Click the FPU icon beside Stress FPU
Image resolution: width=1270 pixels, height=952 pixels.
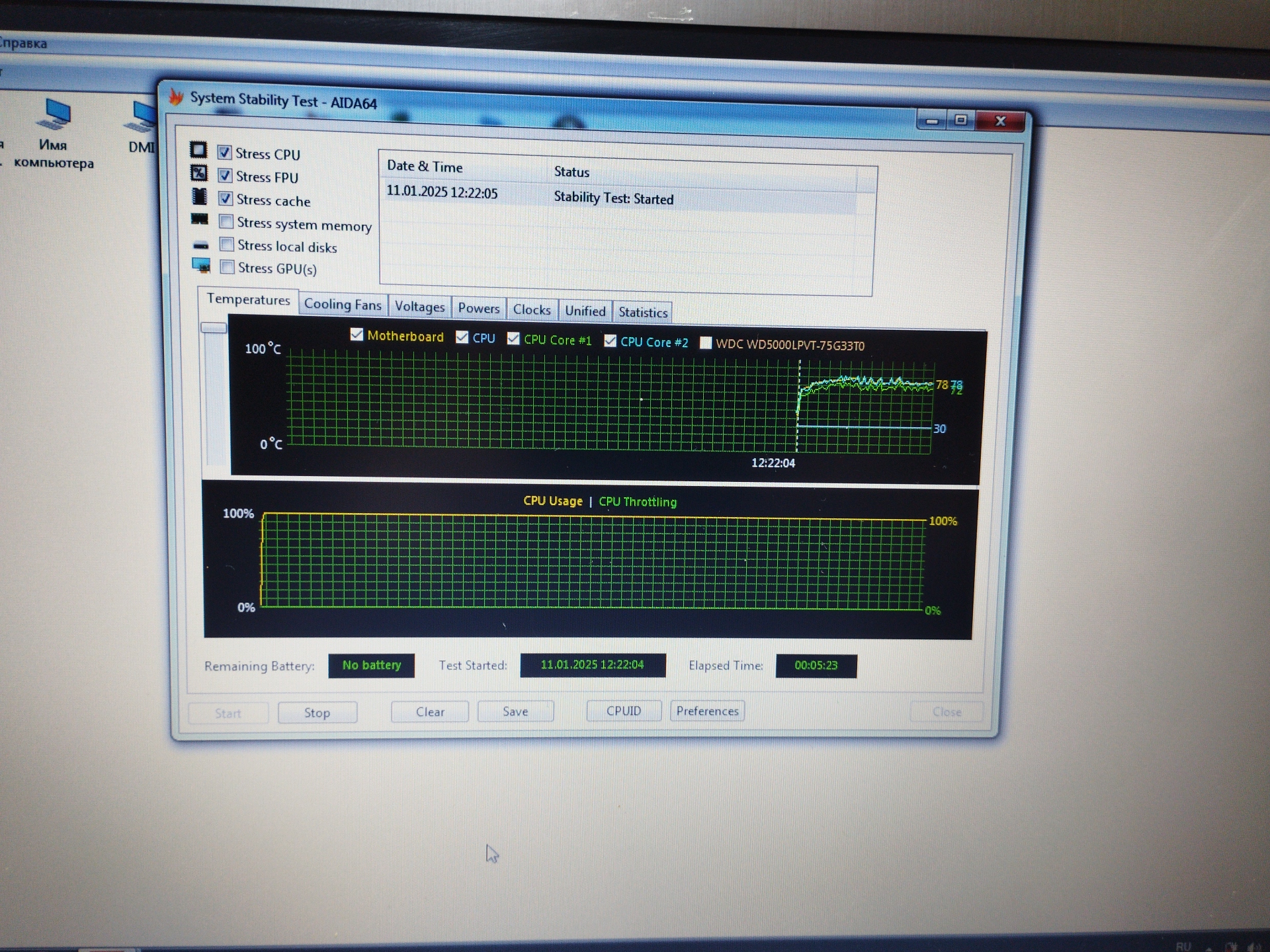(x=198, y=173)
